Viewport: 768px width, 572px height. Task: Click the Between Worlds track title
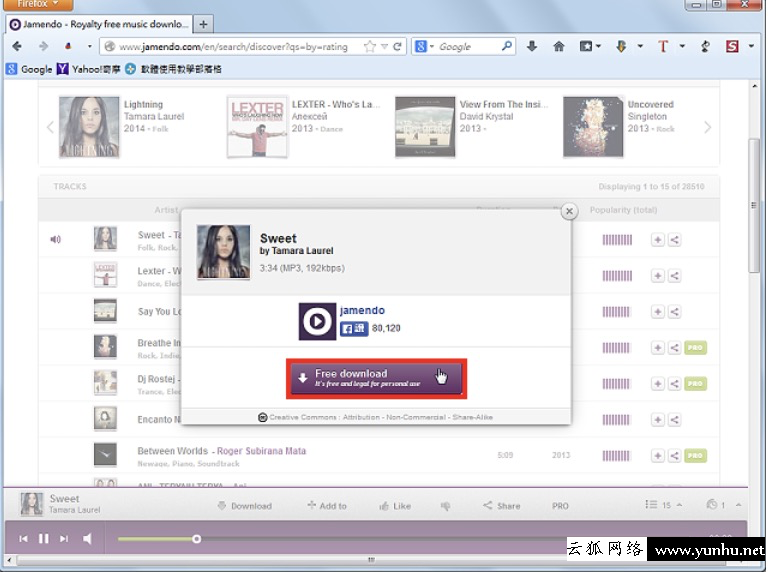(x=172, y=451)
